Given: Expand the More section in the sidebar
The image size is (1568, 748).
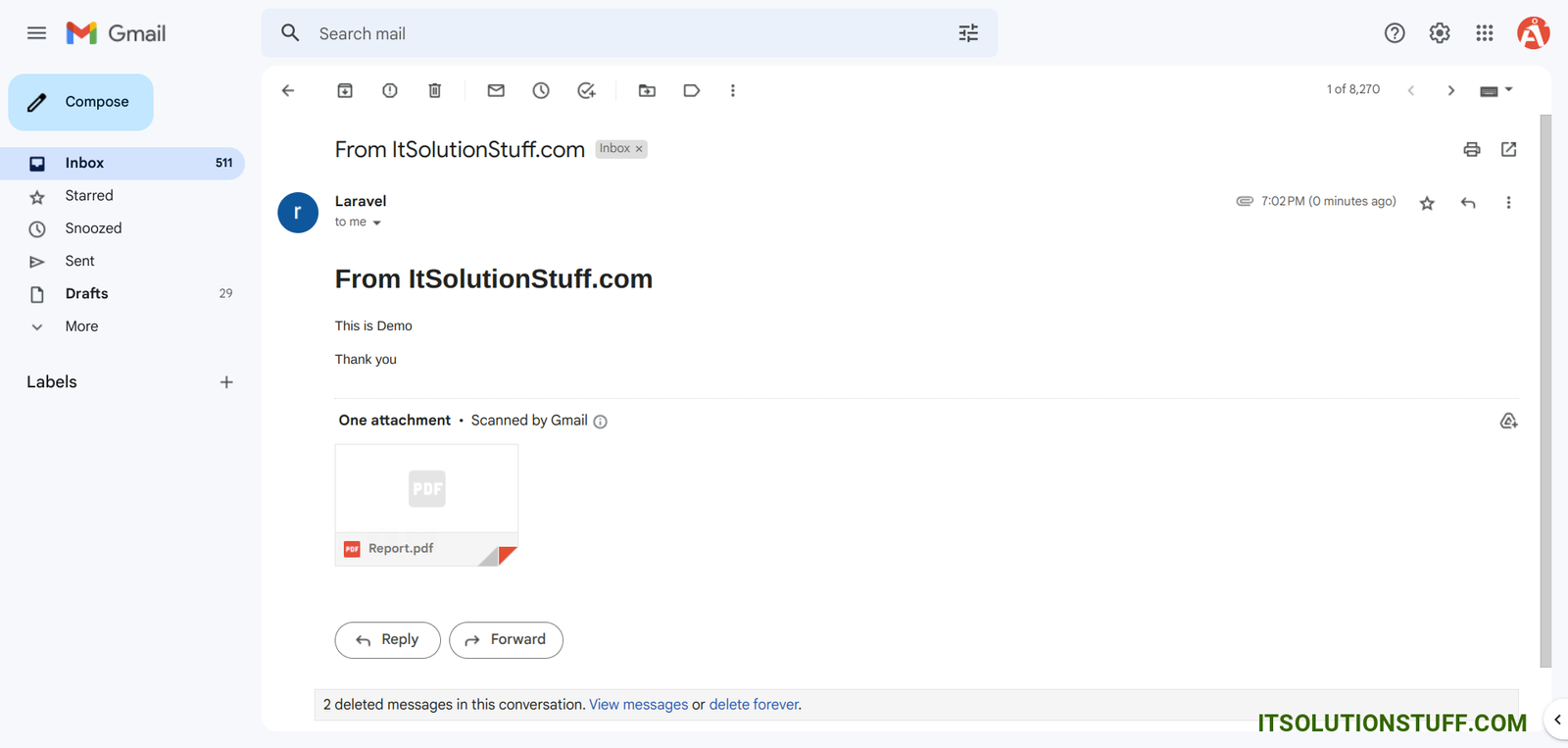Looking at the screenshot, I should pos(81,326).
